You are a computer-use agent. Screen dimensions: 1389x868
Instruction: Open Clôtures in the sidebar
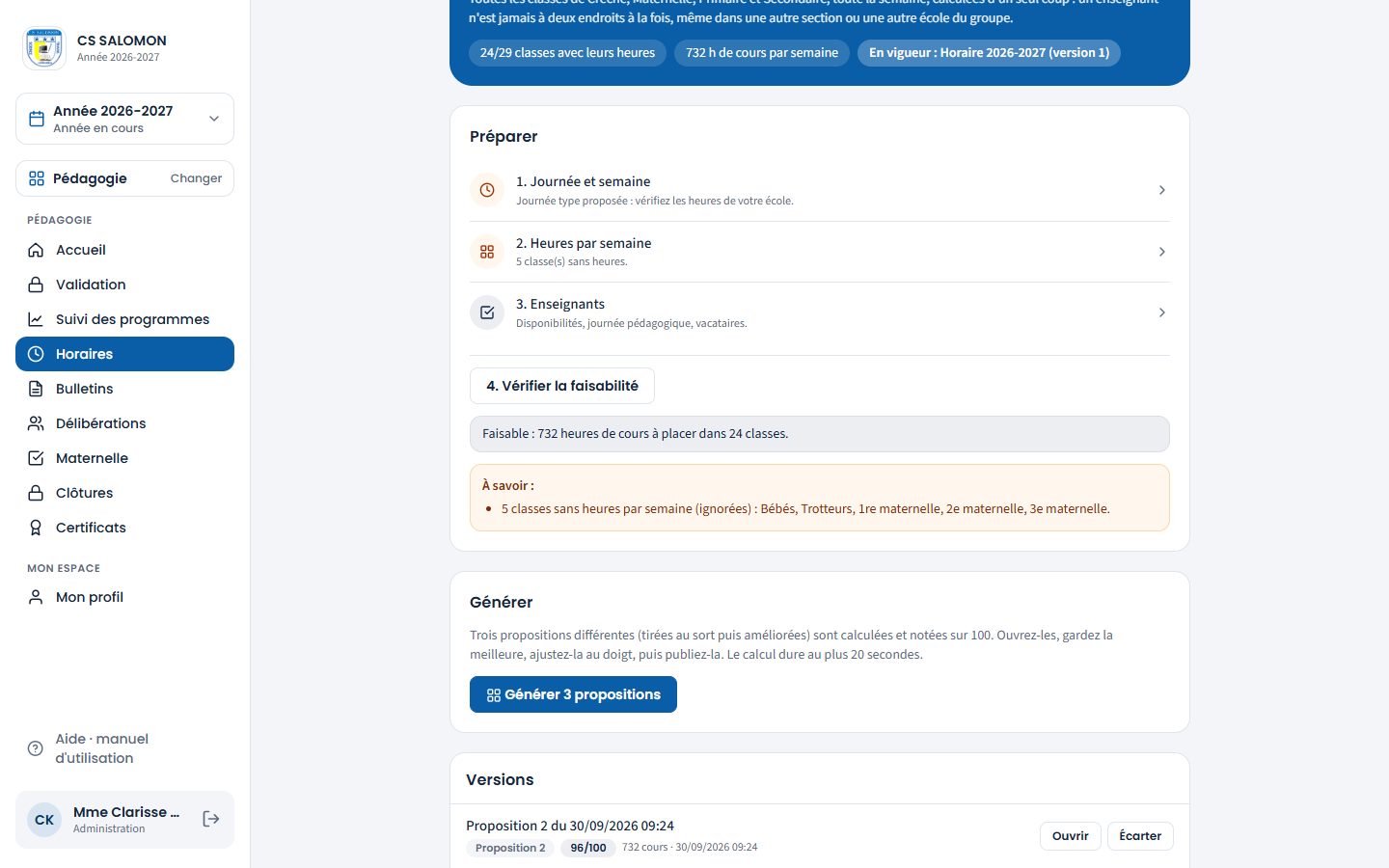pyautogui.click(x=124, y=493)
